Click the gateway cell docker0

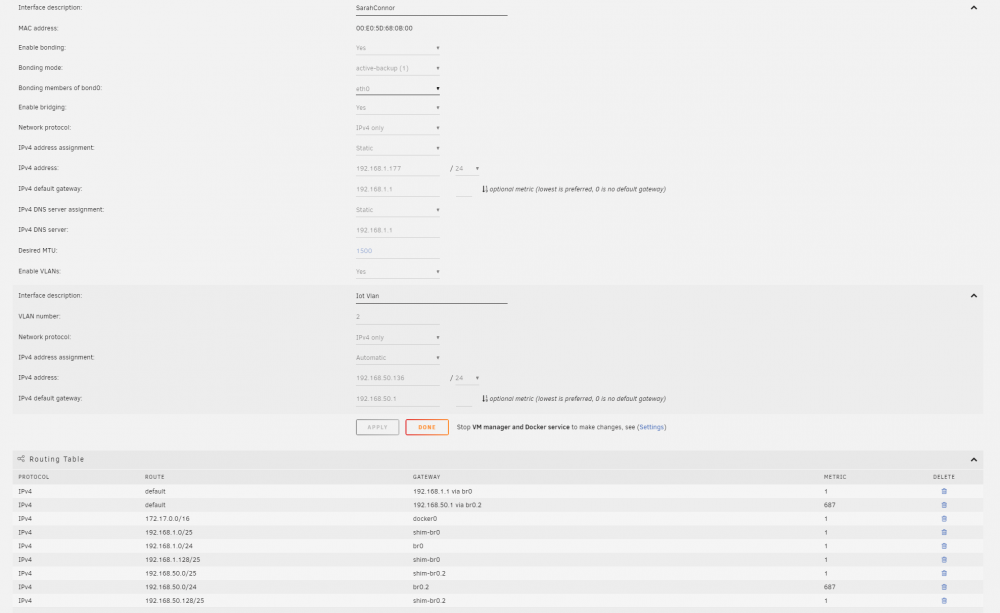click(425, 519)
